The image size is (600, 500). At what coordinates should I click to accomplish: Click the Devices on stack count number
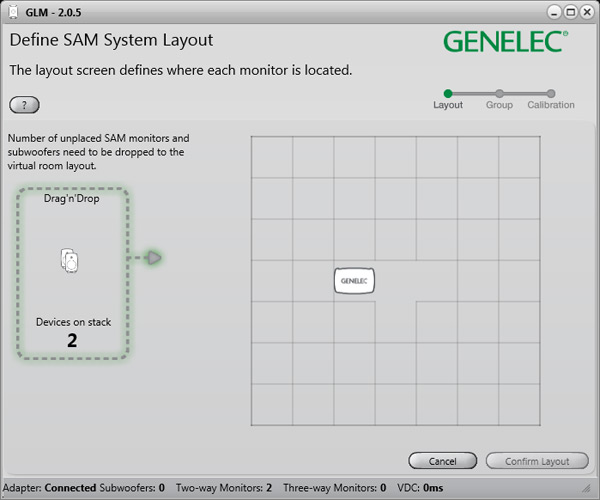click(x=72, y=340)
